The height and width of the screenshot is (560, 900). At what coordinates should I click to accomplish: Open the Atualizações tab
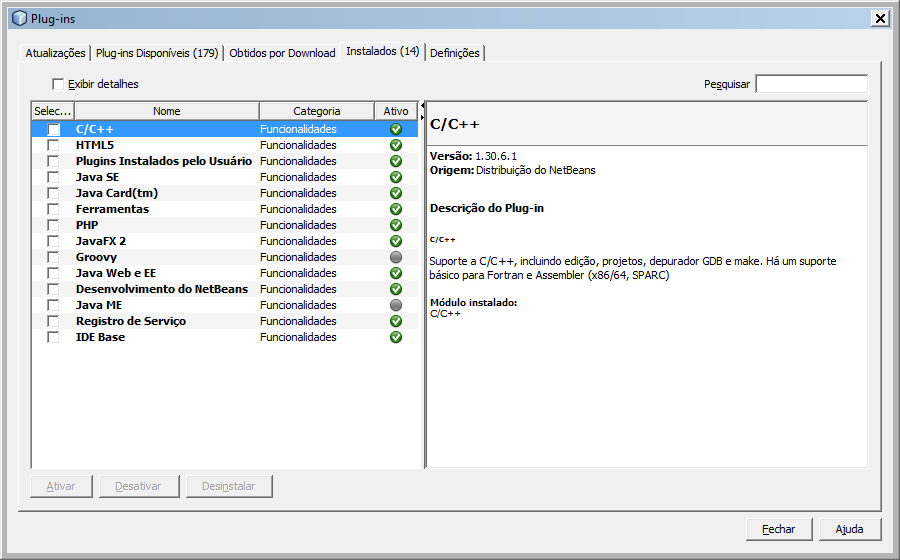pos(55,53)
